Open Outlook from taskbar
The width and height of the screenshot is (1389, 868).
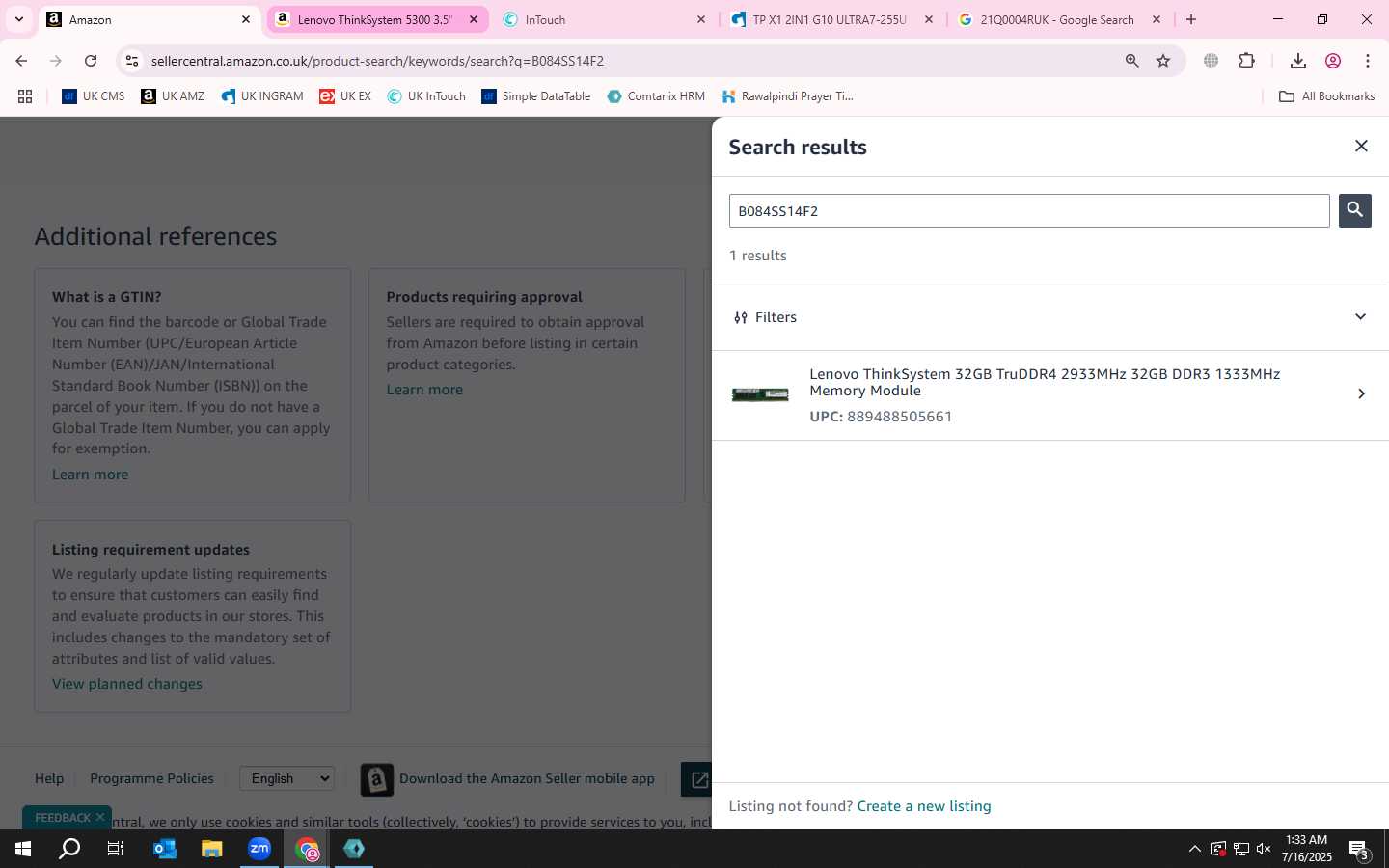click(165, 849)
